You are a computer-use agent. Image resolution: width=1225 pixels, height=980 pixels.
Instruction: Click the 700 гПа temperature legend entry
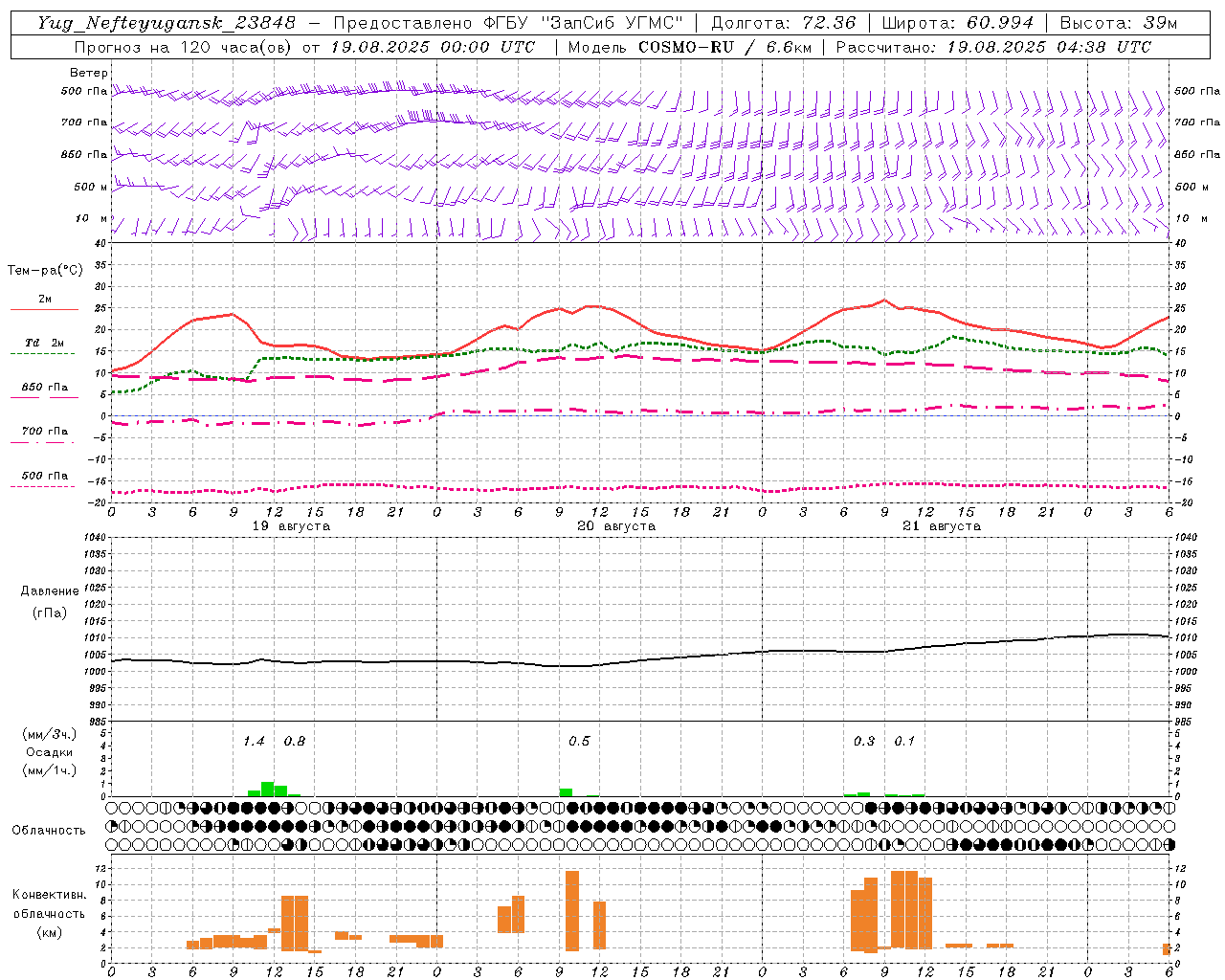[x=44, y=431]
